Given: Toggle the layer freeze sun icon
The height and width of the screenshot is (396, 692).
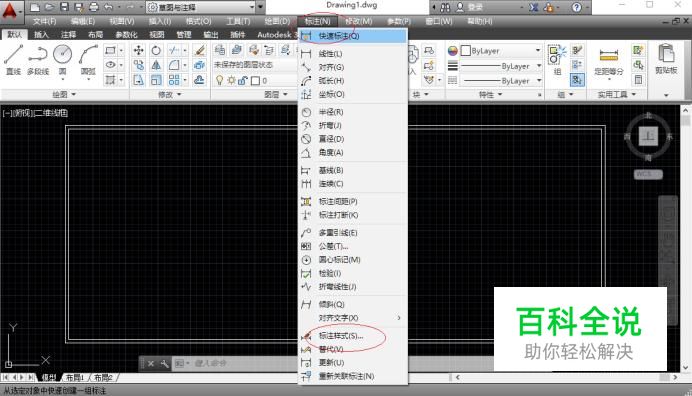Looking at the screenshot, I should 231,80.
